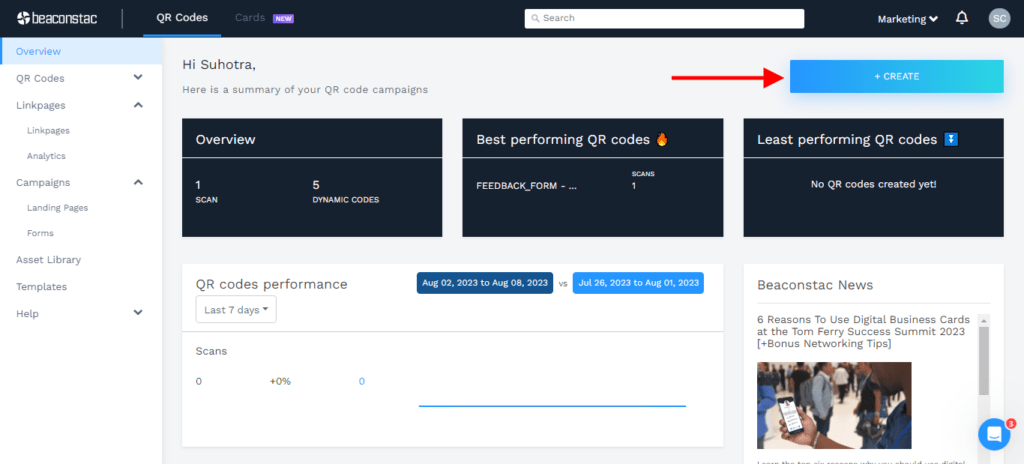Open Forms under Campaigns
The image size is (1024, 464).
(x=40, y=233)
